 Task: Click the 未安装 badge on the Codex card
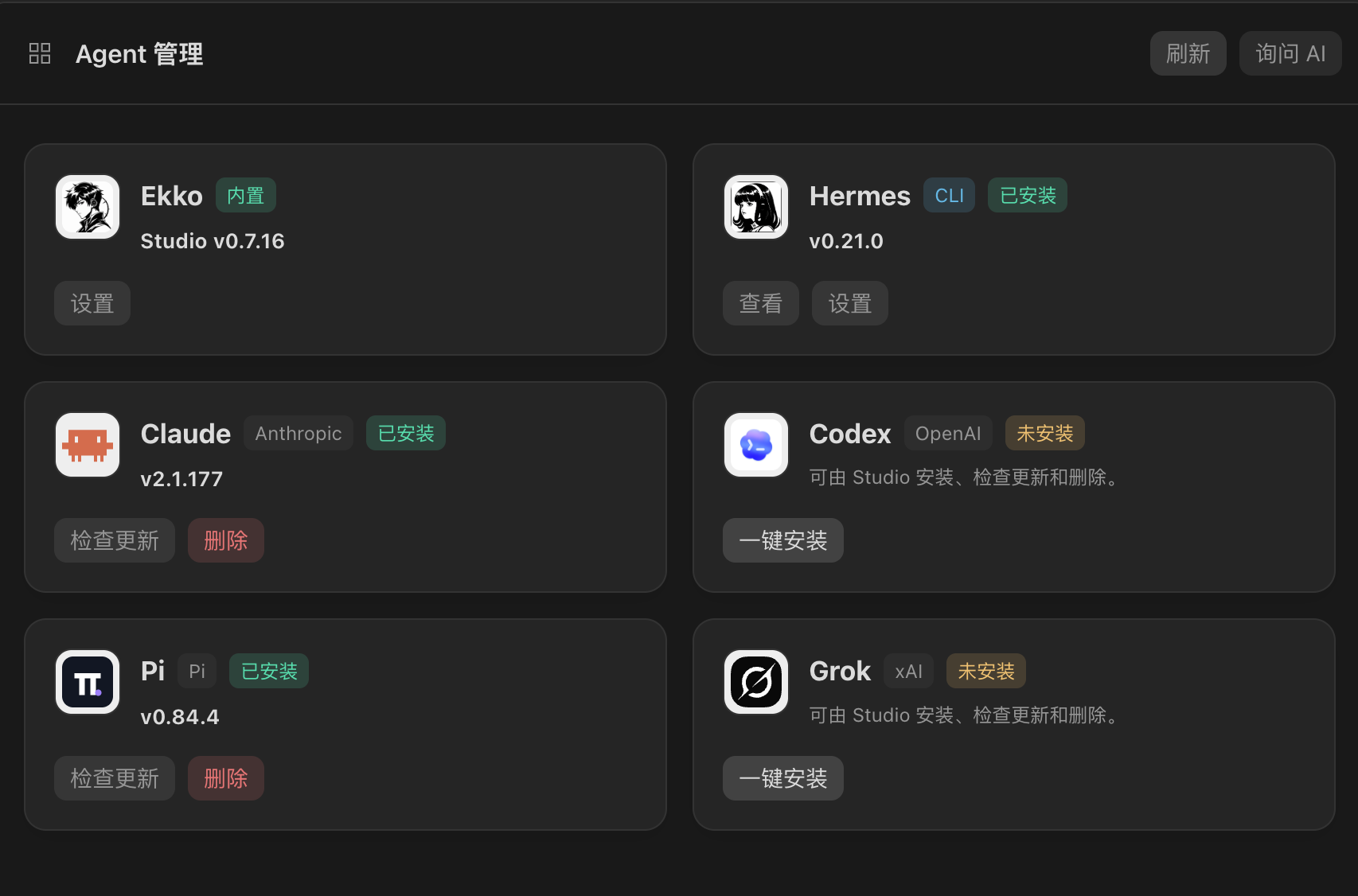[x=1045, y=433]
